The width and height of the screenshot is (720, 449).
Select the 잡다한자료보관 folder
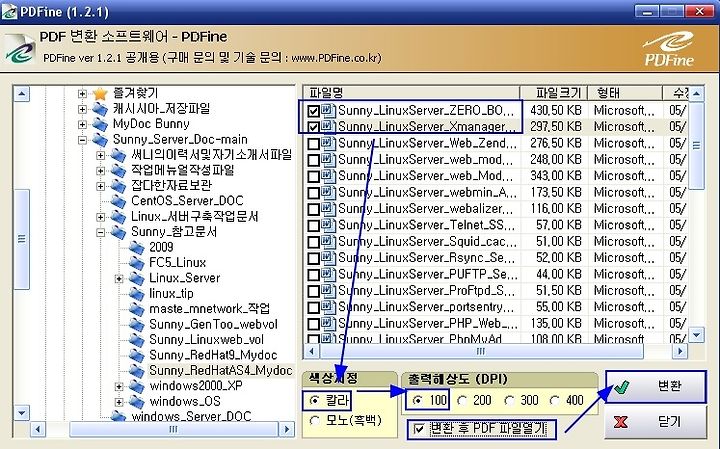171,185
